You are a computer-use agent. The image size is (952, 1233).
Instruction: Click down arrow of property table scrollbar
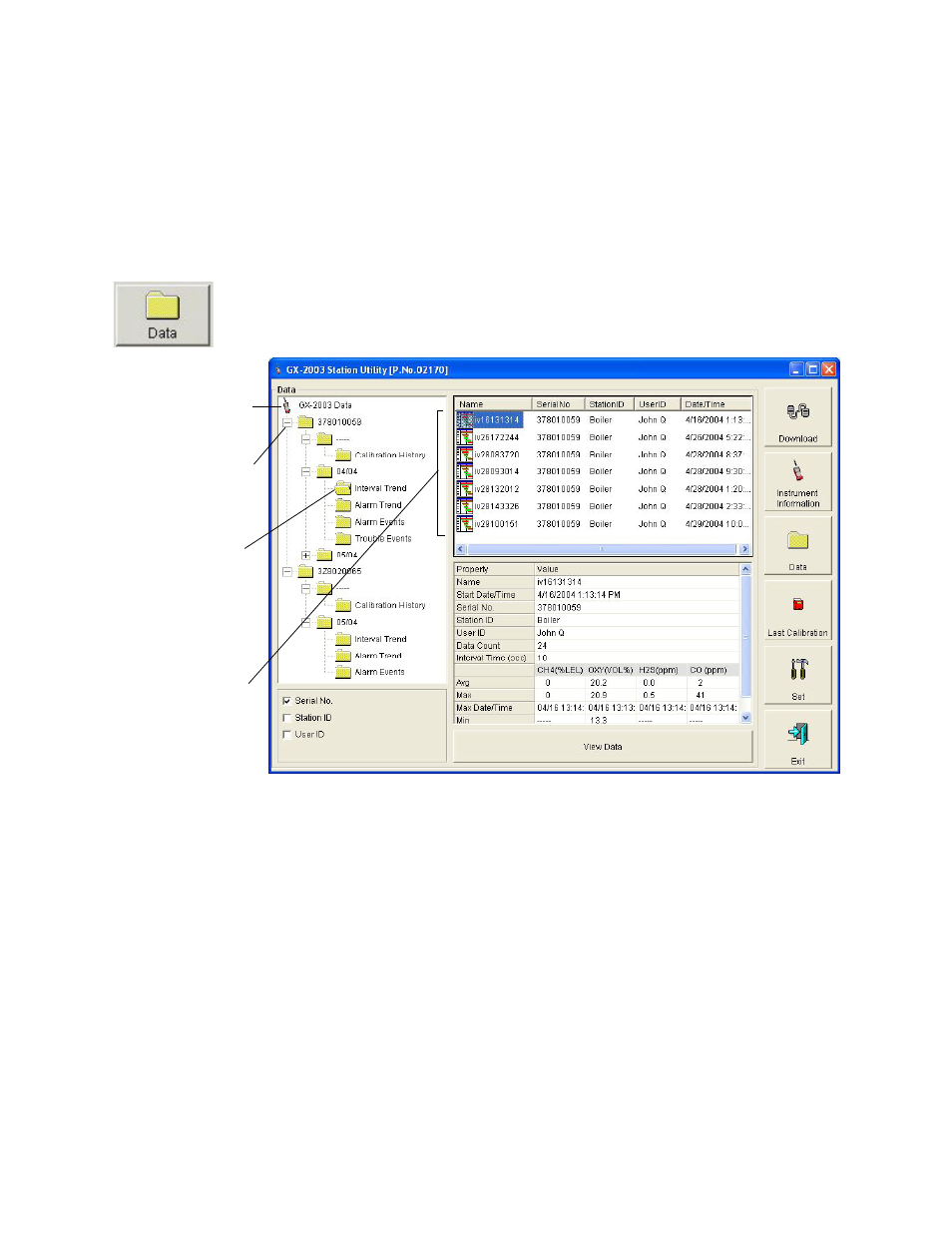point(745,718)
